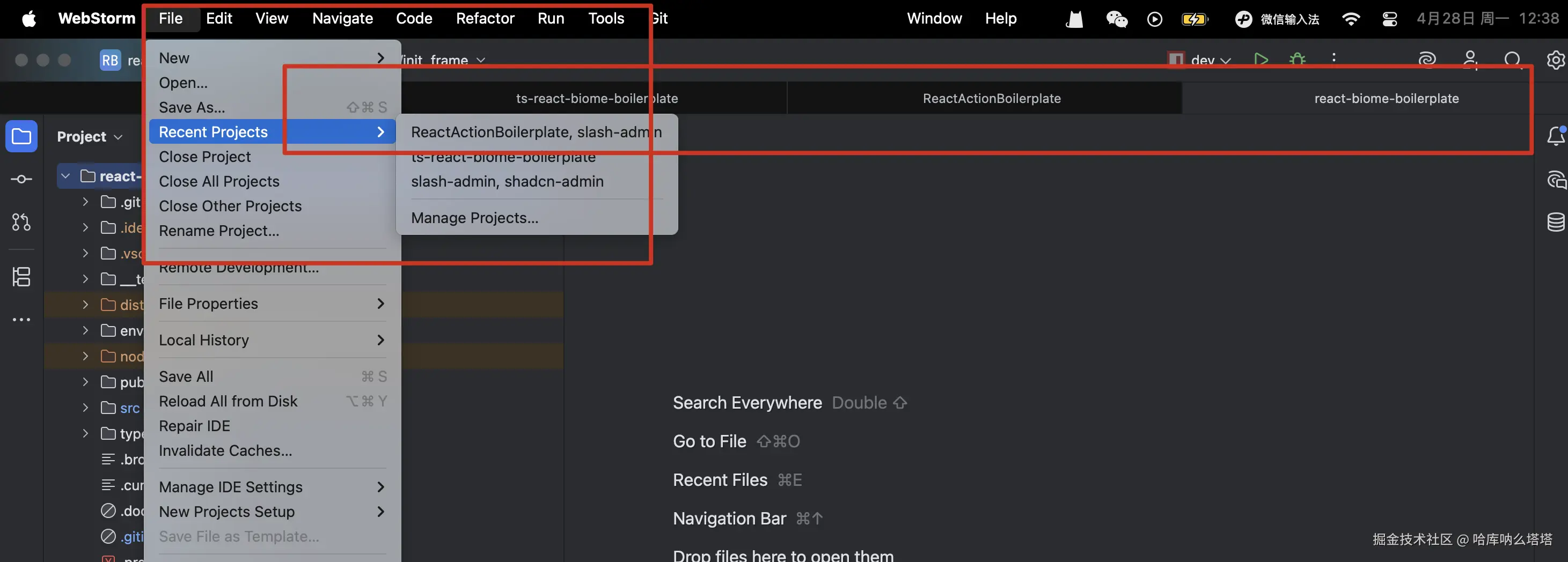Click Manage Projects... in submenu

536,218
